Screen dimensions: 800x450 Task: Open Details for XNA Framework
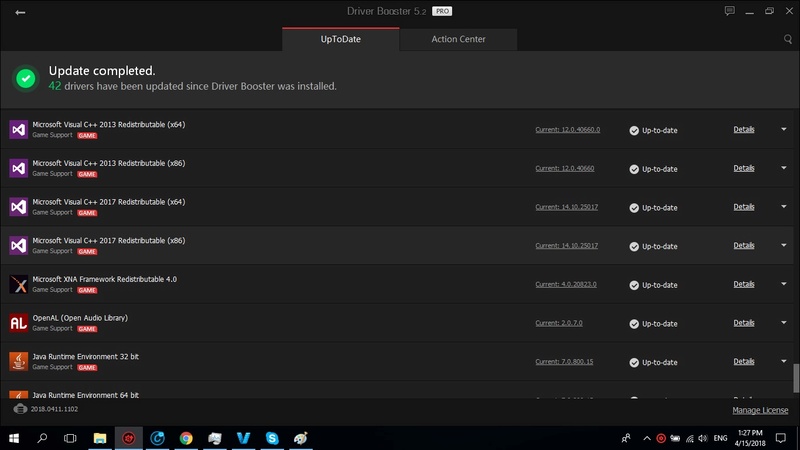[744, 284]
